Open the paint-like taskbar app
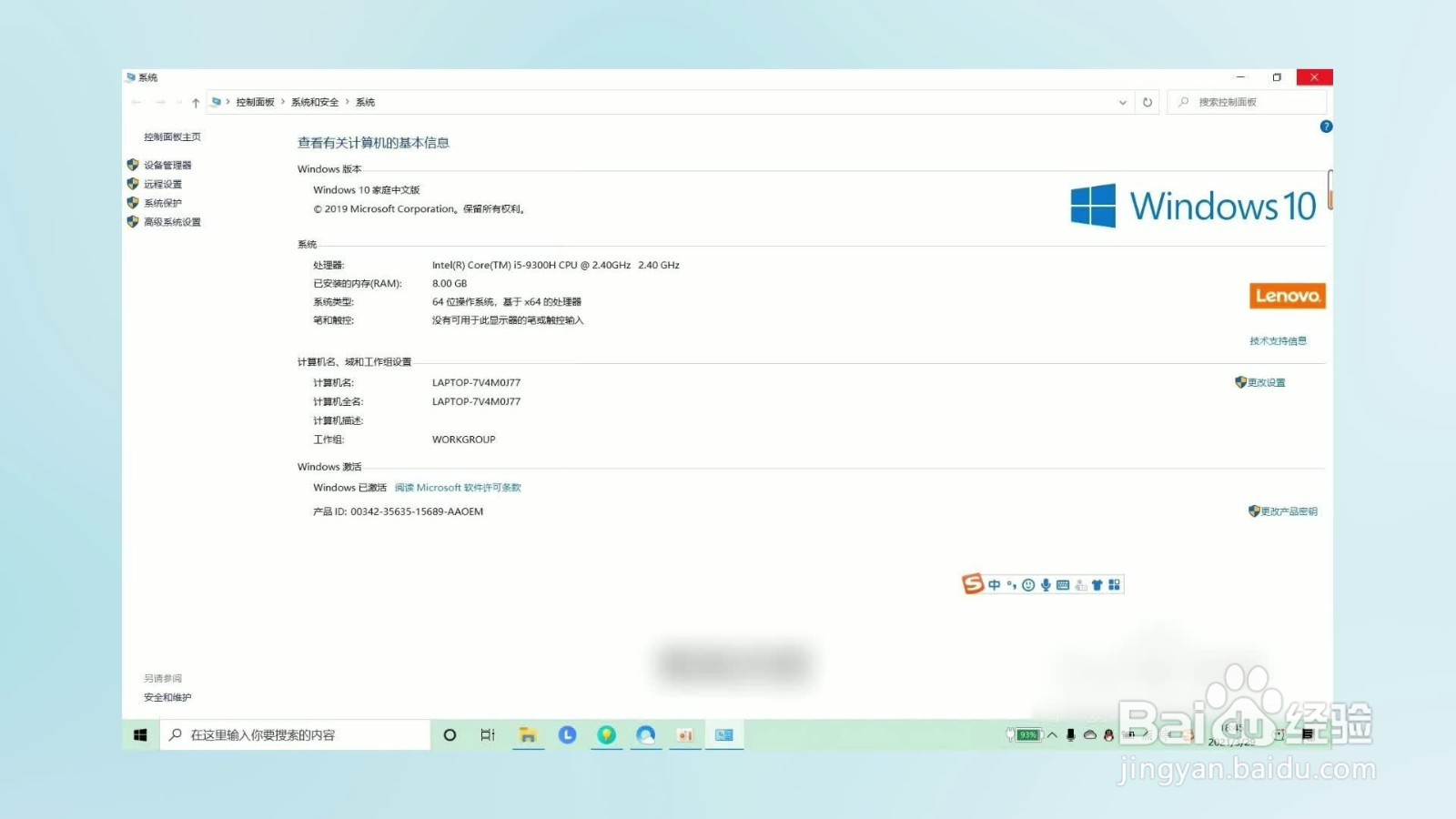The image size is (1456, 819). [x=685, y=735]
